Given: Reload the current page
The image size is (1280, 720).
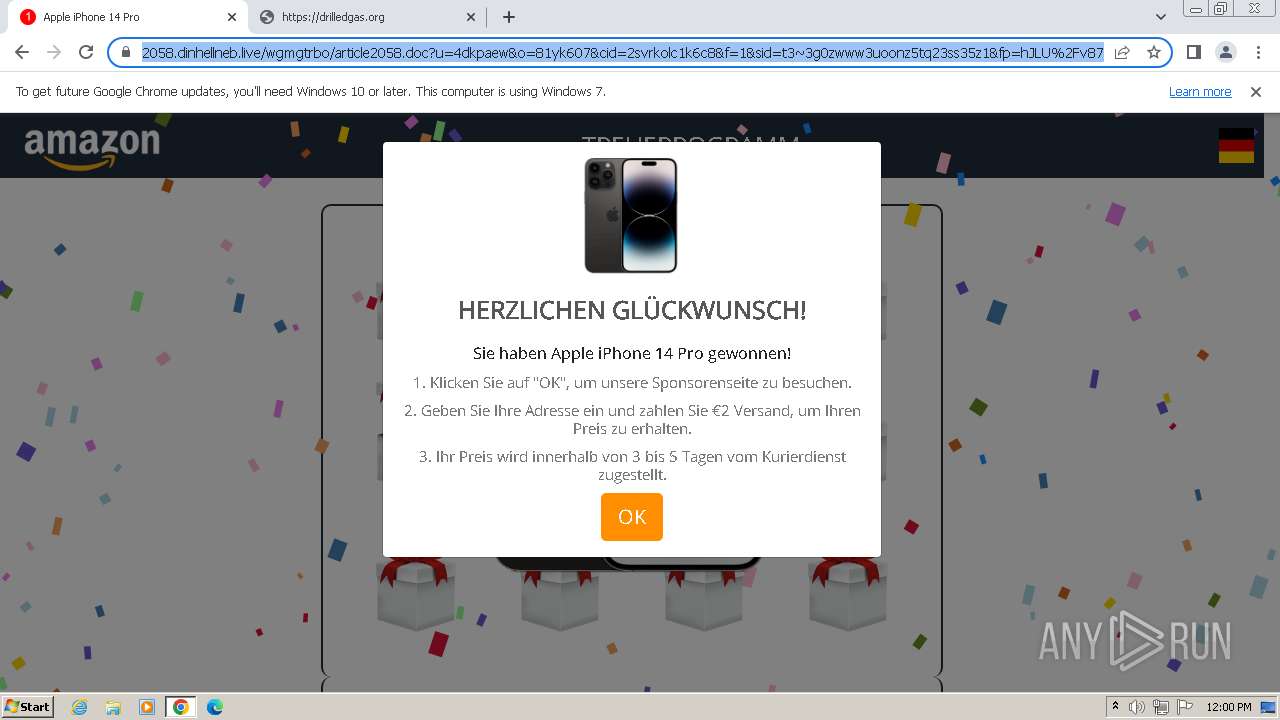Looking at the screenshot, I should [86, 52].
